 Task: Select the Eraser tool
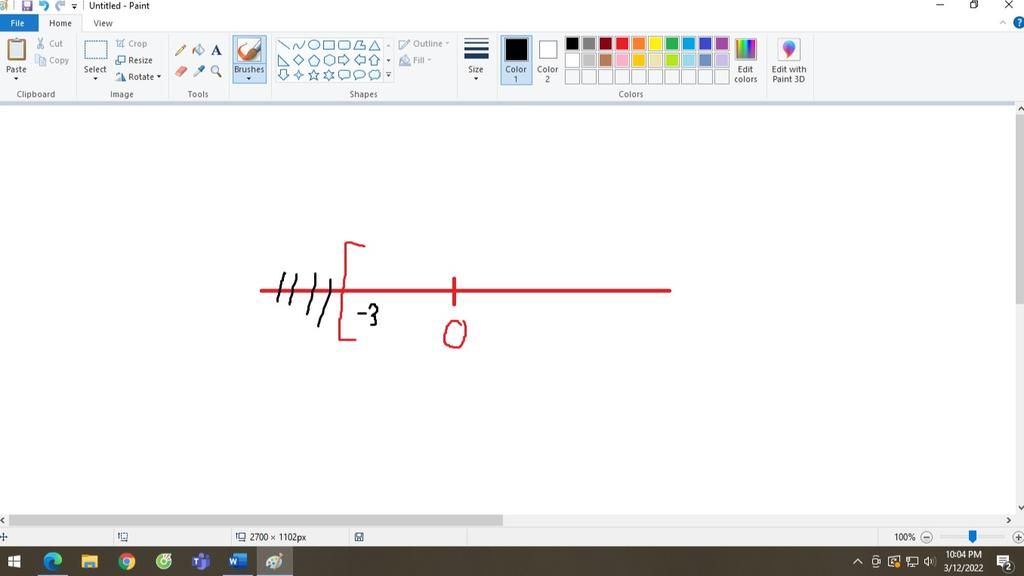pos(181,71)
